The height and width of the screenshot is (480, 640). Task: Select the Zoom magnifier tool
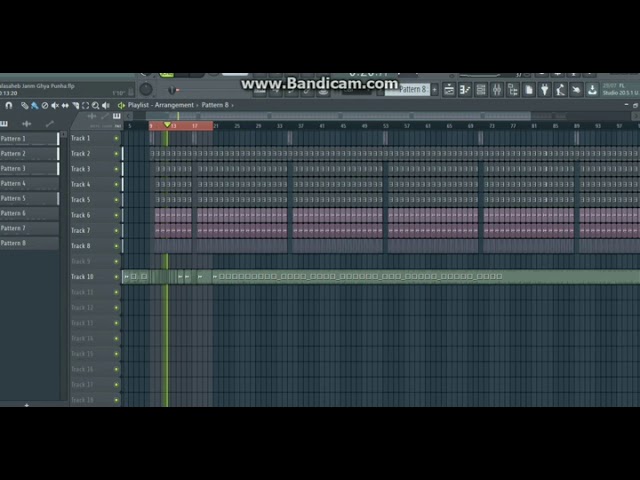[x=96, y=105]
